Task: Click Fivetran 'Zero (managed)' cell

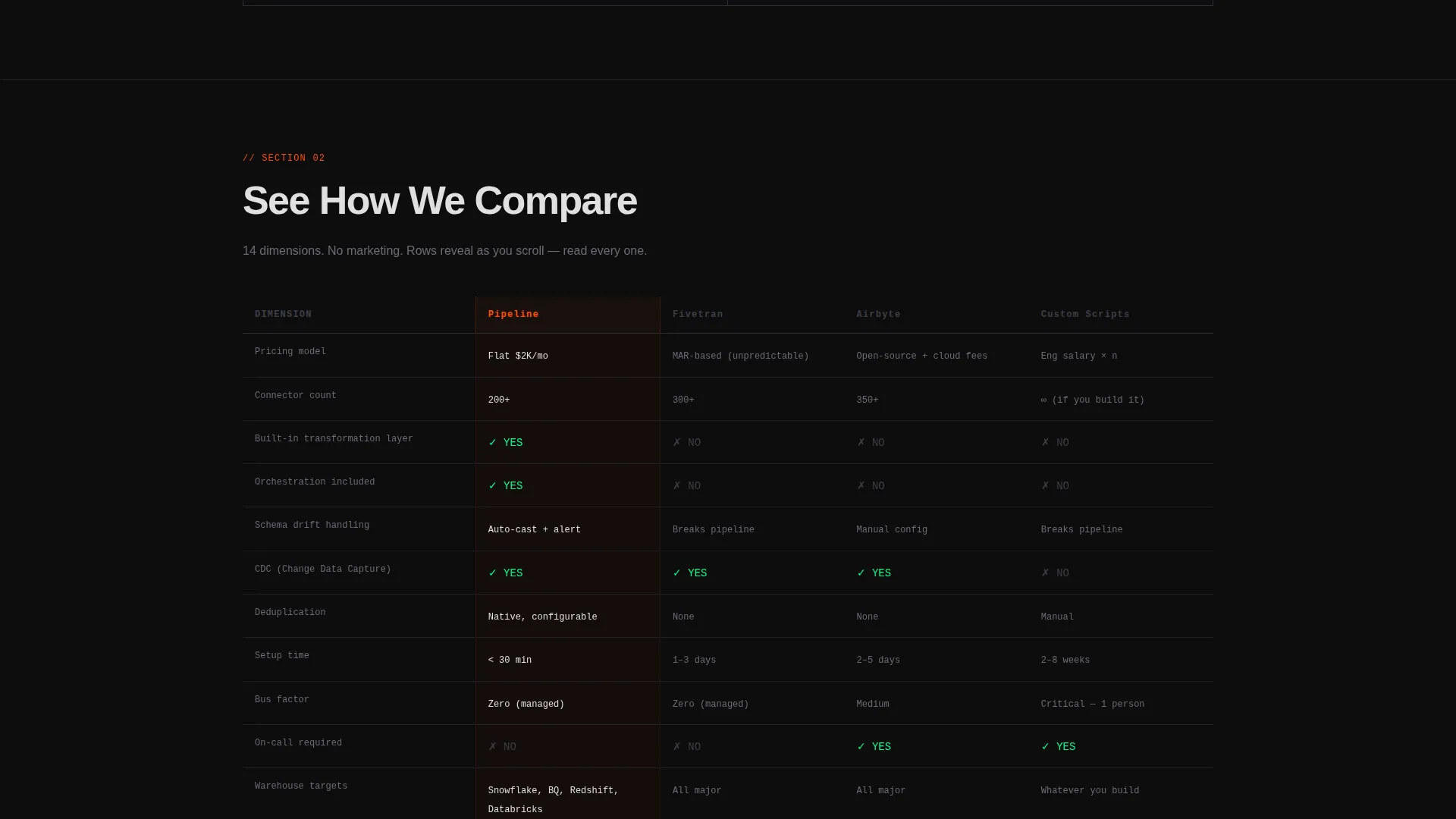Action: (x=711, y=704)
